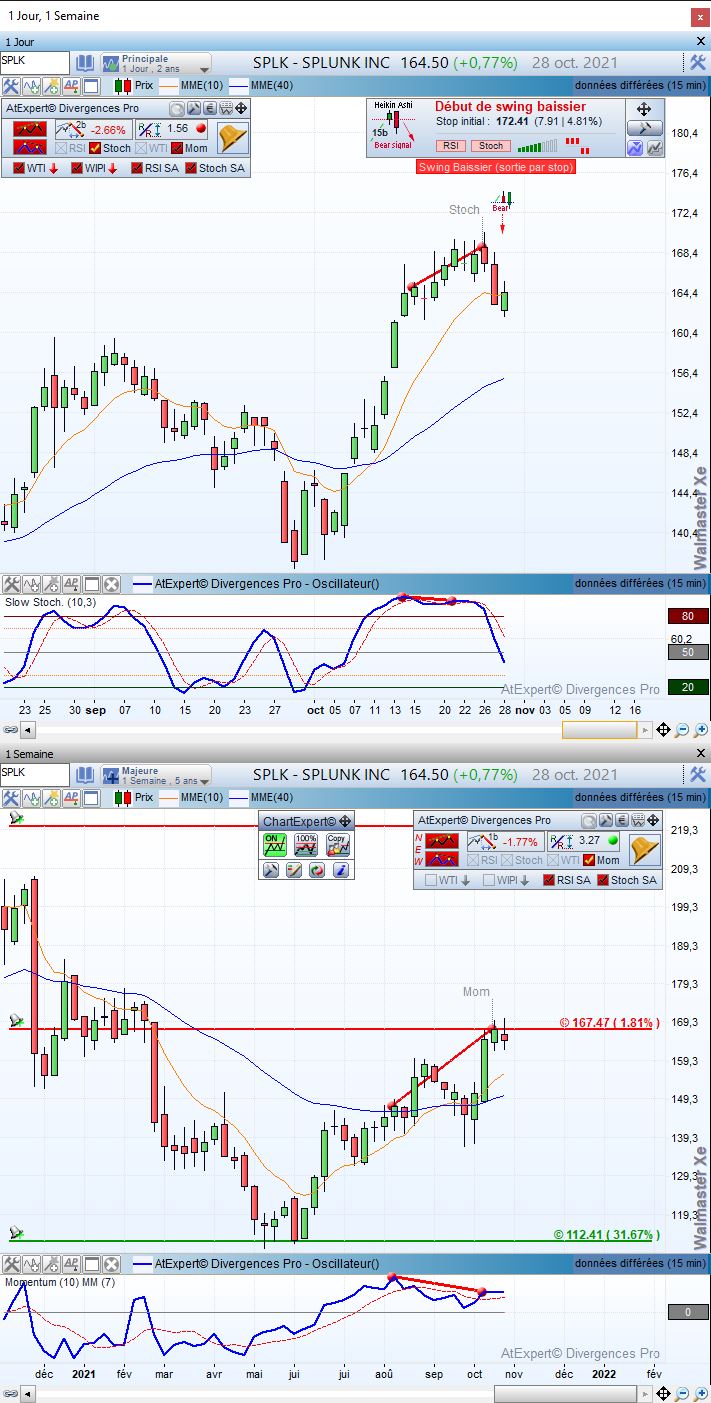The height and width of the screenshot is (1403, 711).
Task: Click the blank window icon in daily toolbar
Action: tap(91, 86)
